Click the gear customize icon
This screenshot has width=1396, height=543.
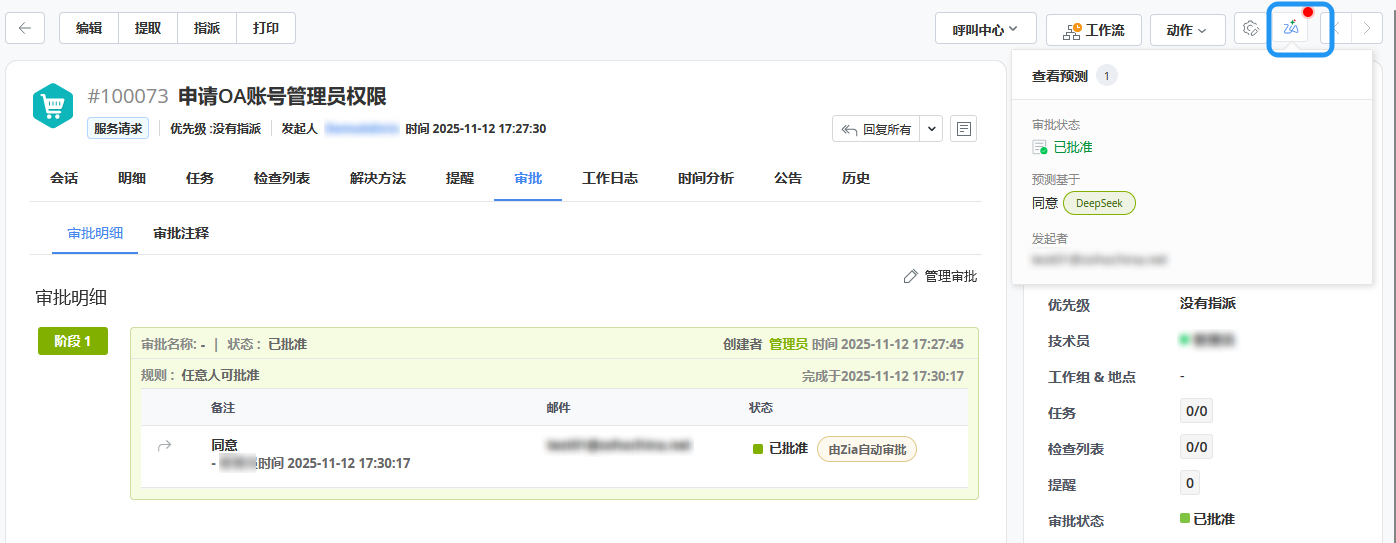point(1249,29)
